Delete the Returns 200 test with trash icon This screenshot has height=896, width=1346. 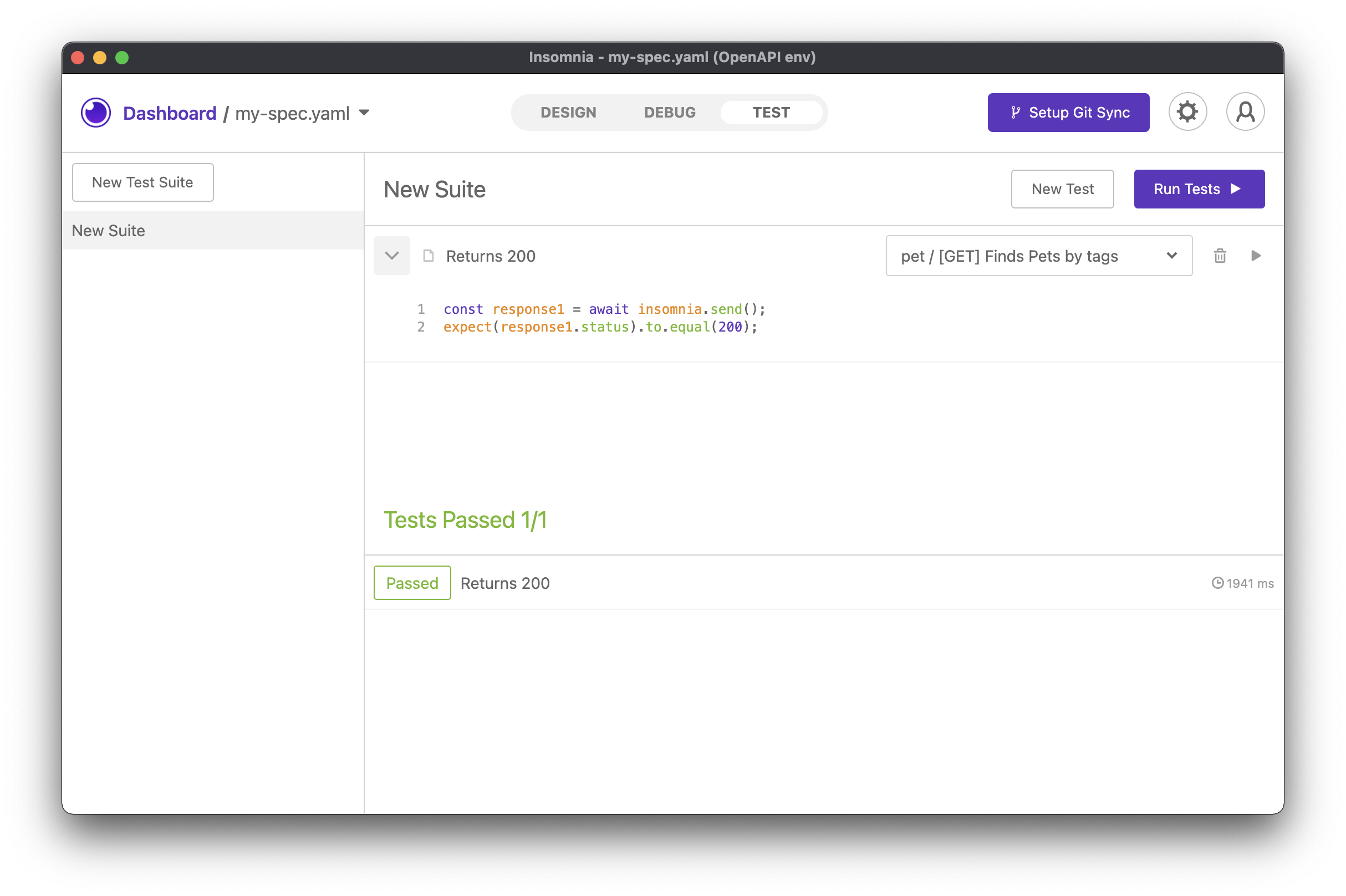coord(1220,256)
